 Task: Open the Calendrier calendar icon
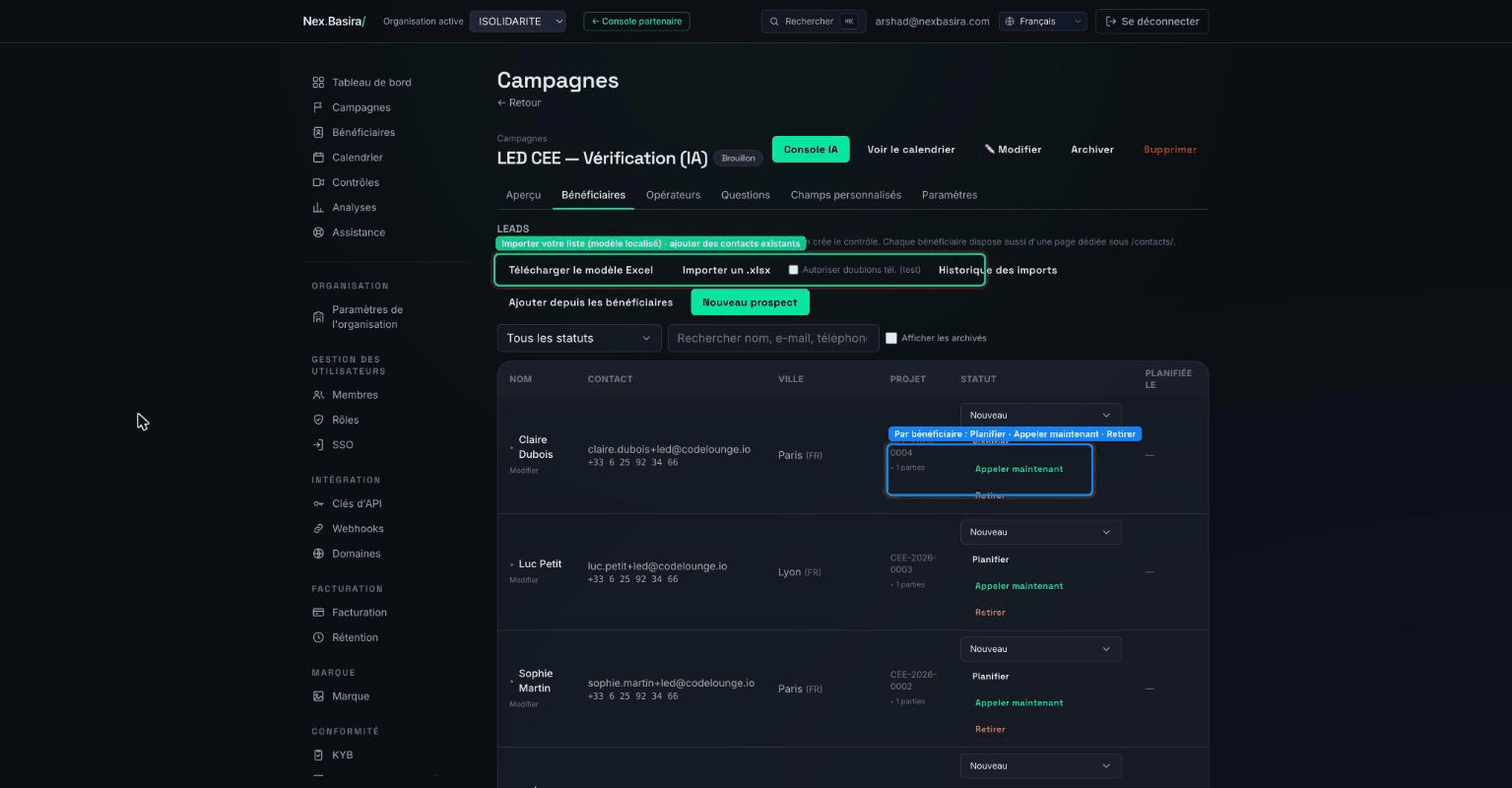tap(318, 158)
